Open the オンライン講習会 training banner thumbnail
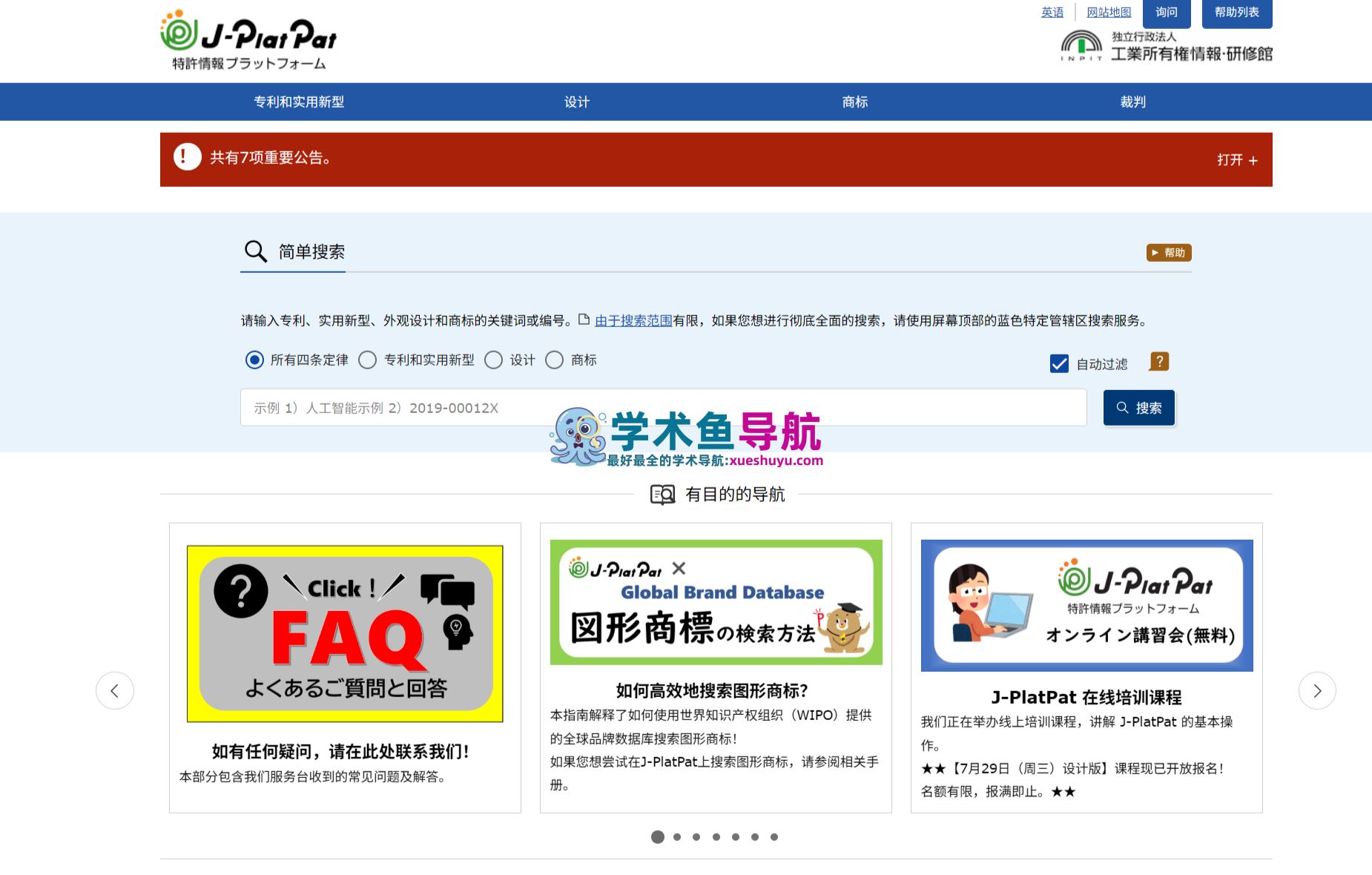This screenshot has width=1372, height=875. coord(1087,606)
